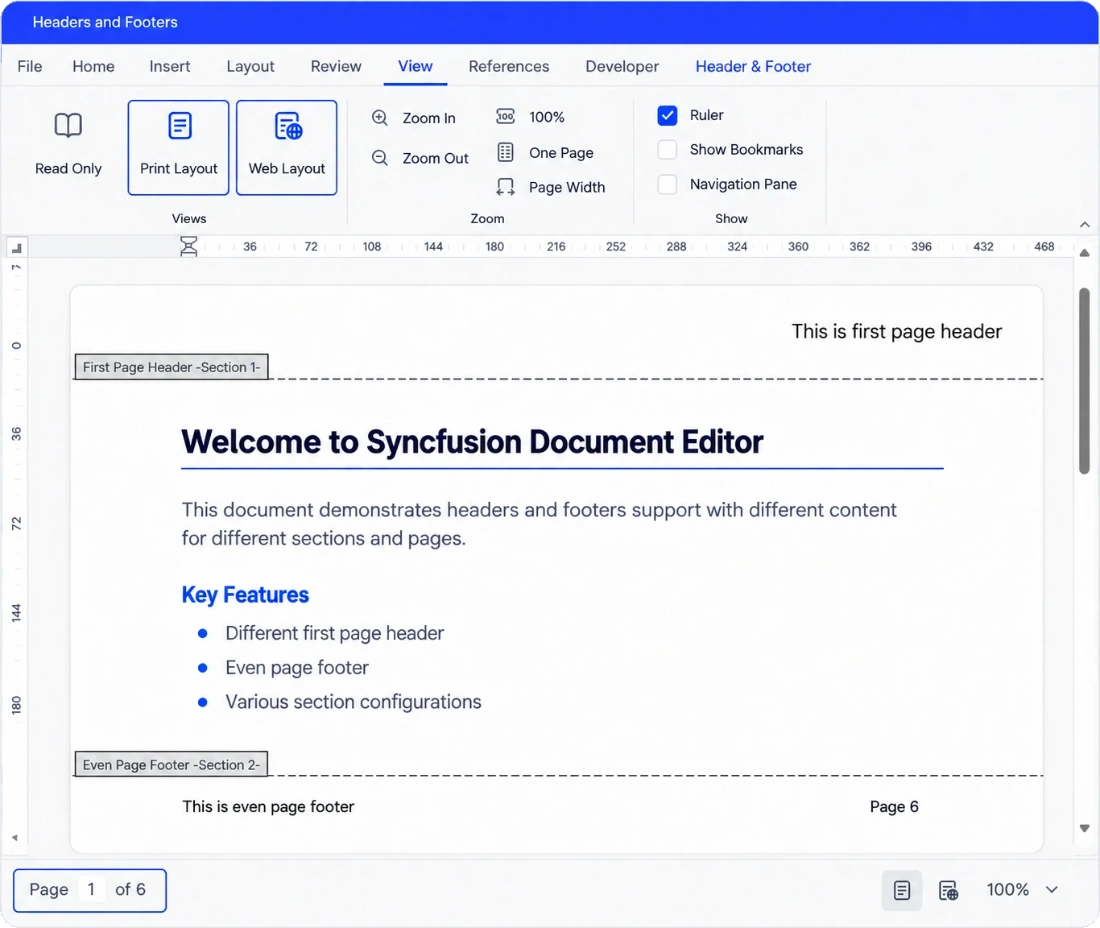Click 'Welcome to Syncfusion Document Editor' heading
1100x928 pixels.
point(472,442)
